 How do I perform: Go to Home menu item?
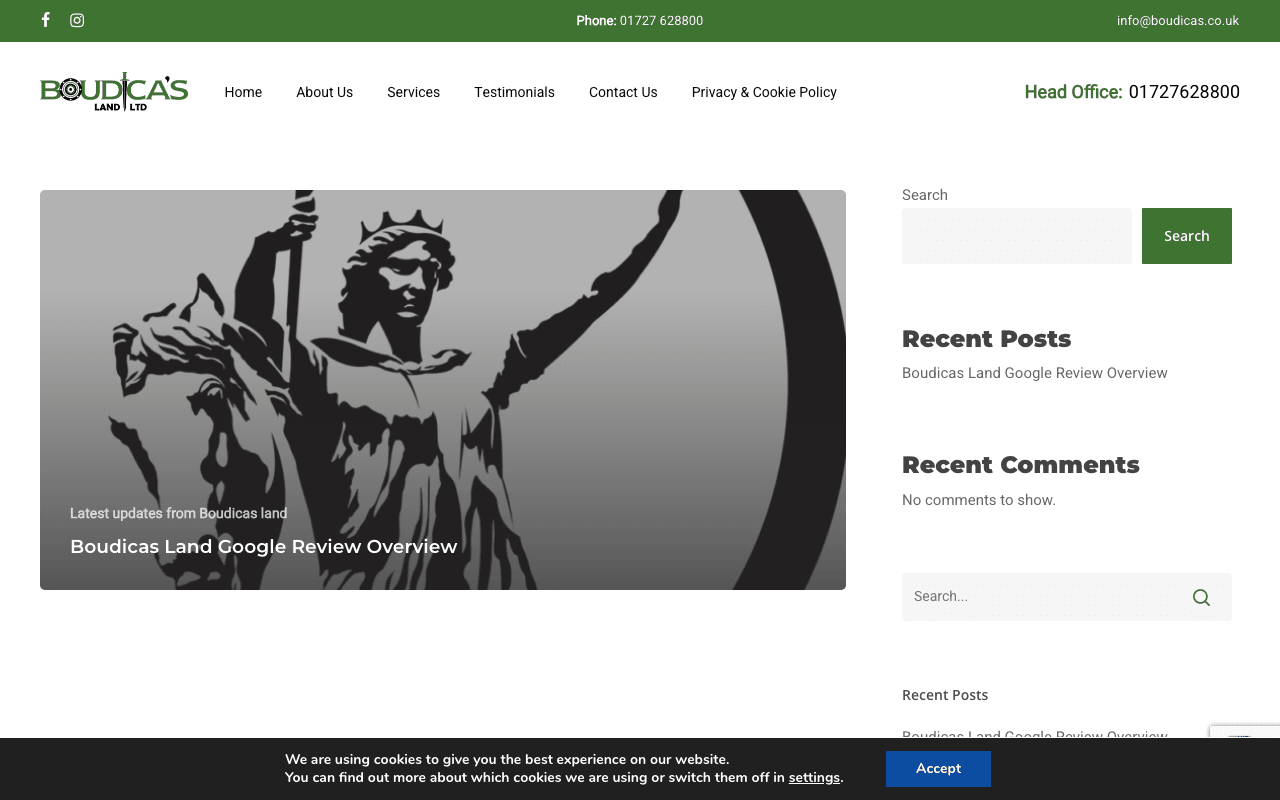243,92
